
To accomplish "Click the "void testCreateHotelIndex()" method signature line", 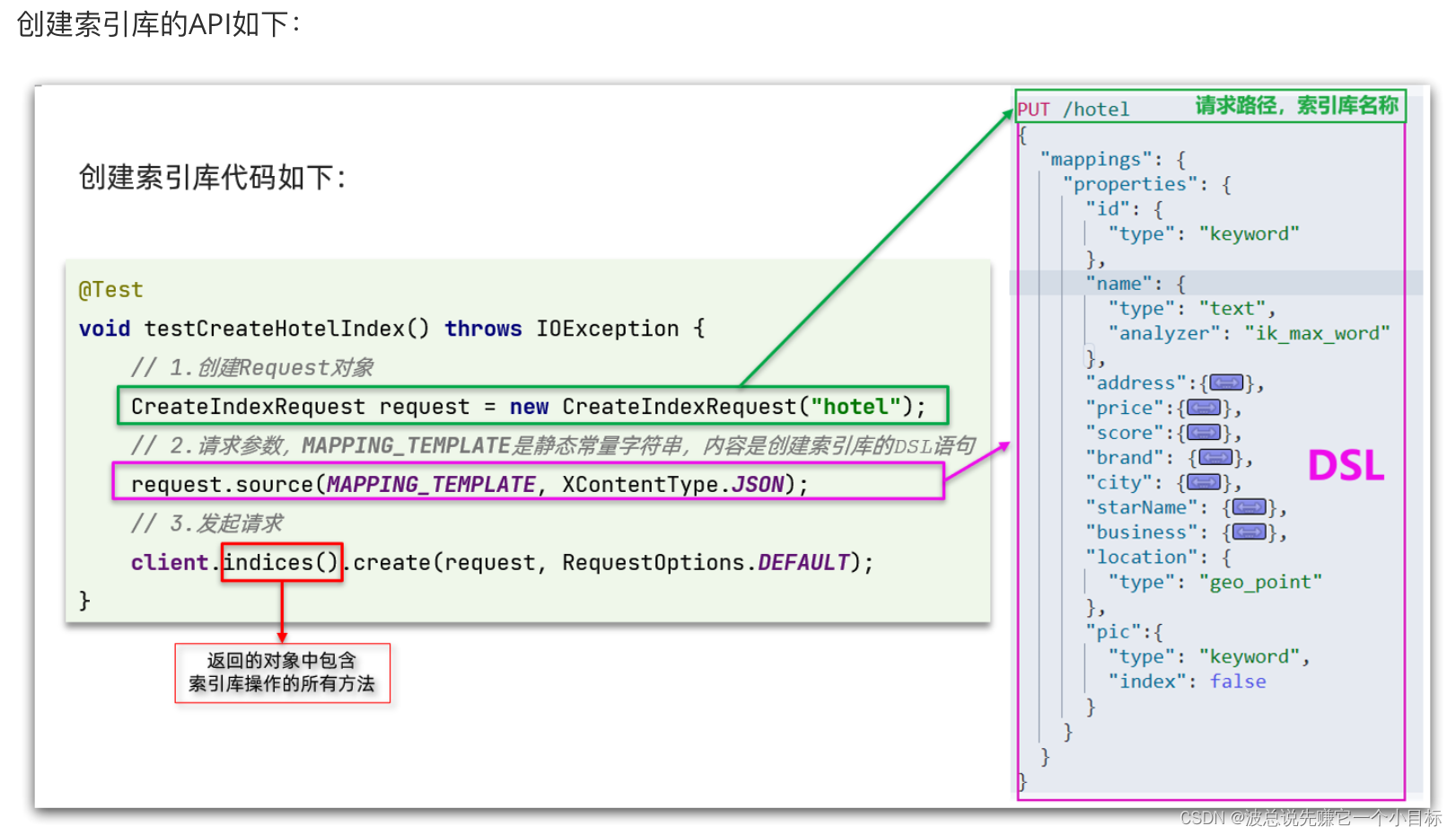I will coord(391,329).
